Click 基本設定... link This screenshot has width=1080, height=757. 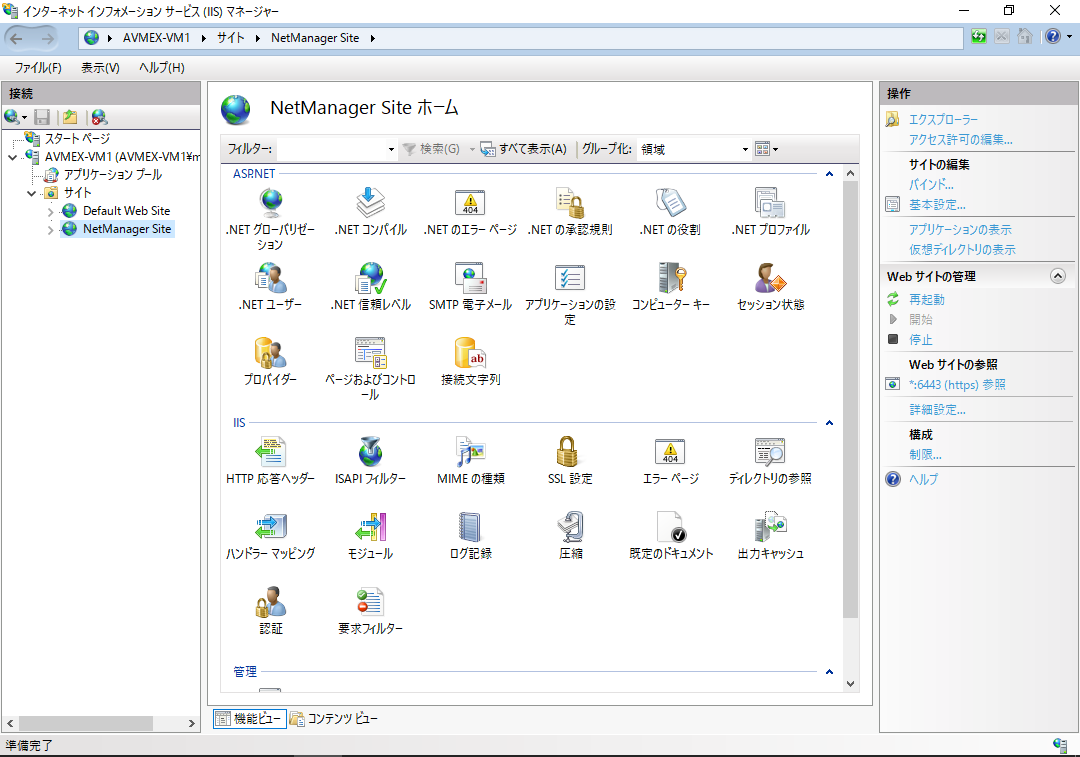pyautogui.click(x=937, y=205)
